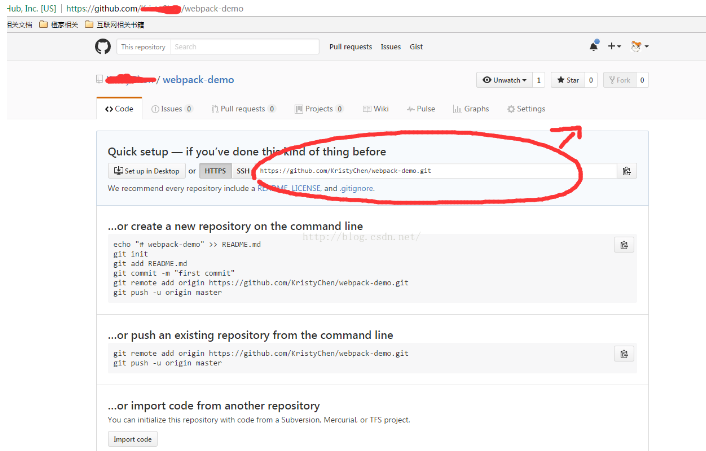
Task: View notifications via the bell icon
Action: [594, 45]
